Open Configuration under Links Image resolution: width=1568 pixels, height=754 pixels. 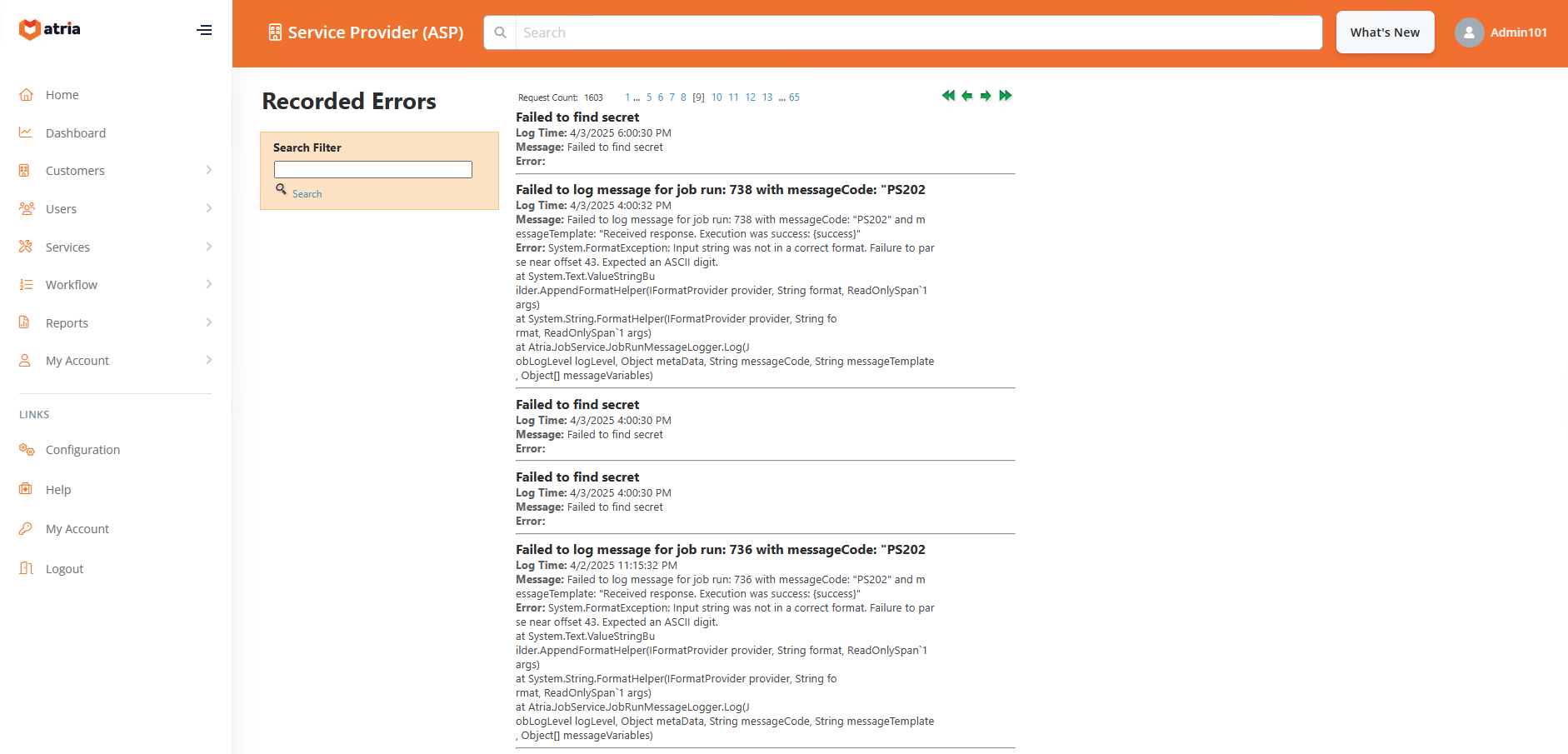point(82,450)
